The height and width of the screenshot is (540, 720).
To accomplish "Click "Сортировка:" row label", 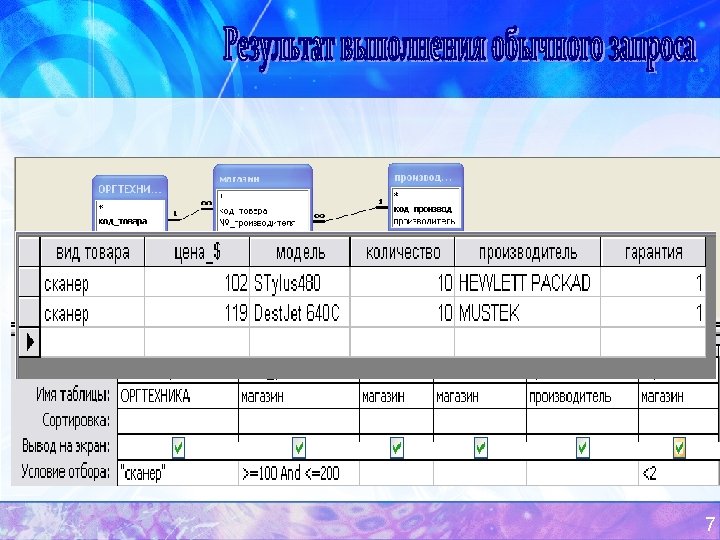I will [x=76, y=420].
